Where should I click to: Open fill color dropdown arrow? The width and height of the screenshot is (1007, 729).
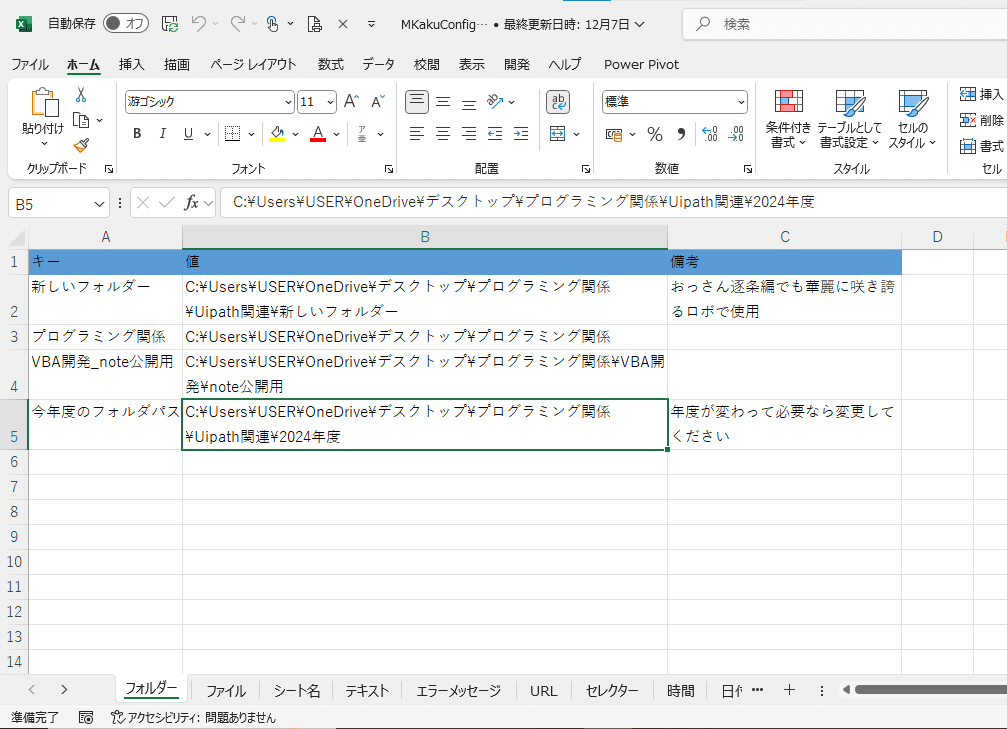[295, 134]
